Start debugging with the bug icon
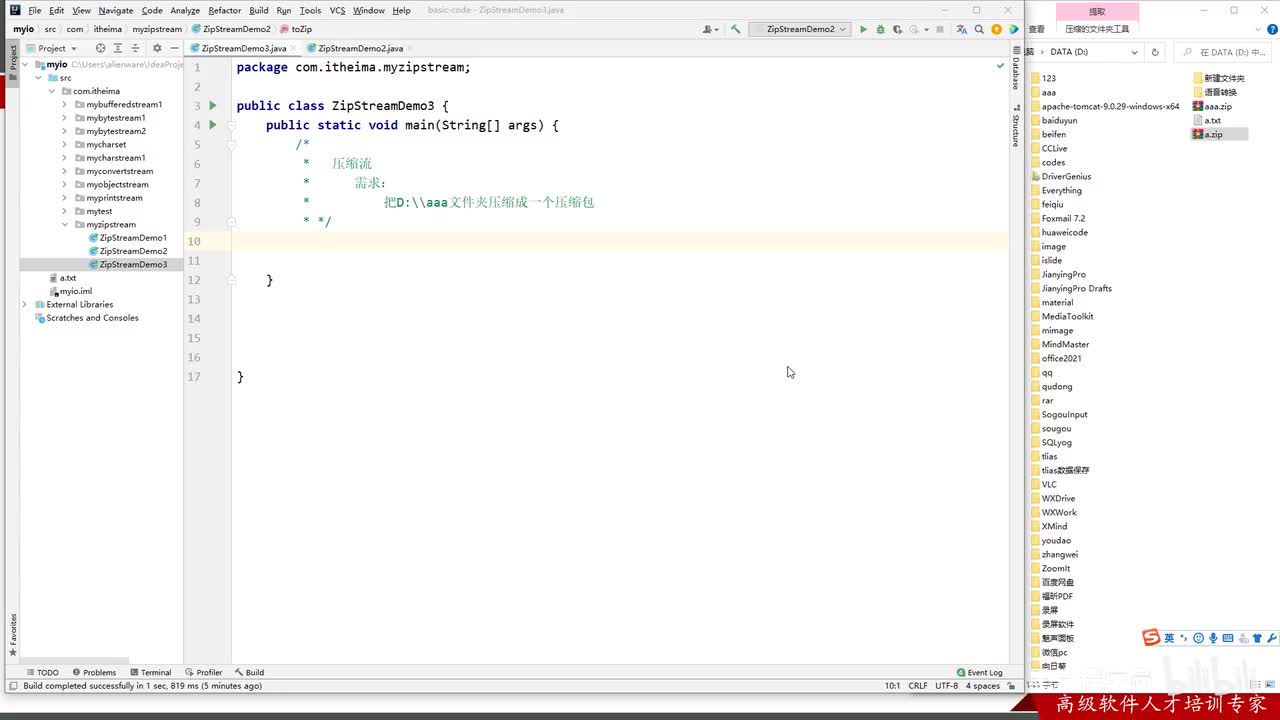Image resolution: width=1280 pixels, height=720 pixels. click(x=880, y=29)
